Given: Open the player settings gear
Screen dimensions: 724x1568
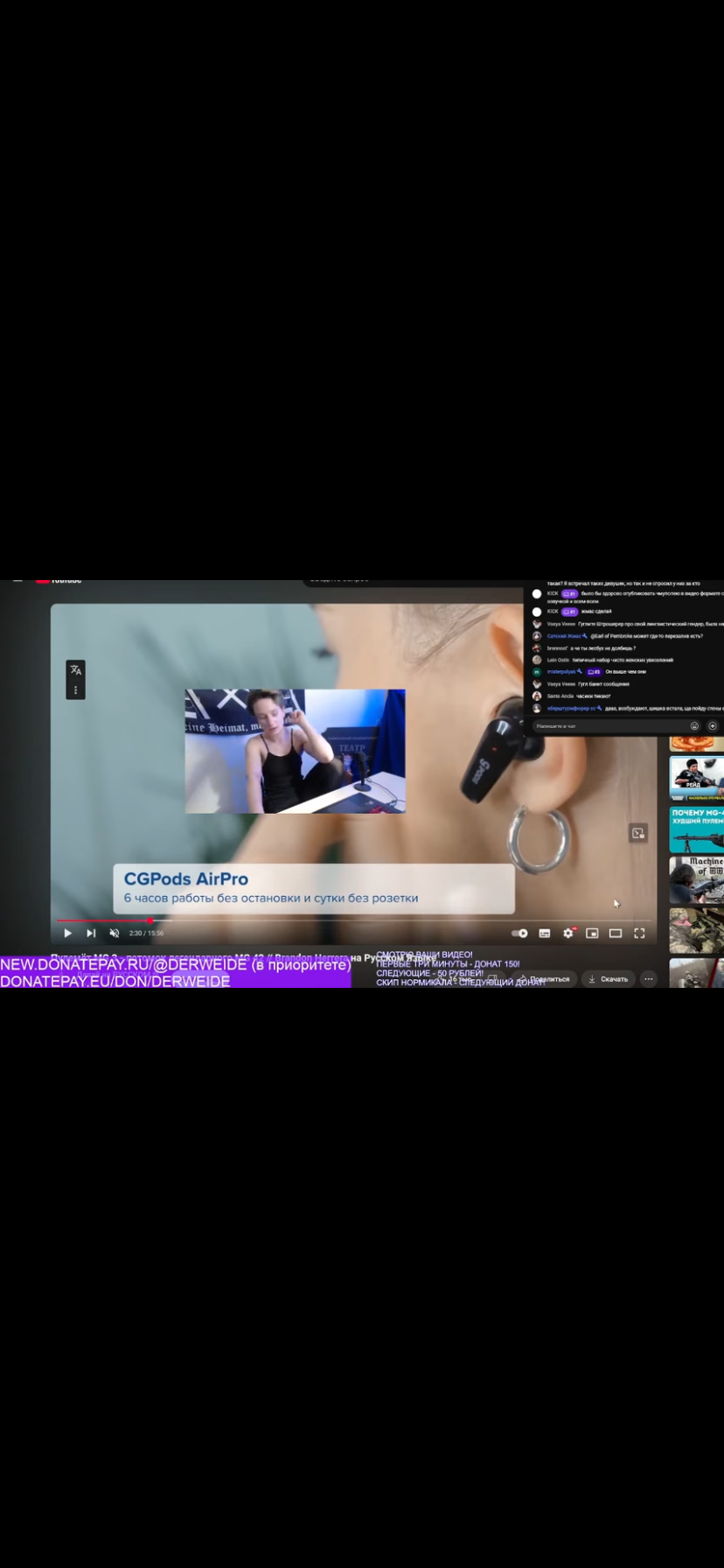Looking at the screenshot, I should tap(568, 933).
